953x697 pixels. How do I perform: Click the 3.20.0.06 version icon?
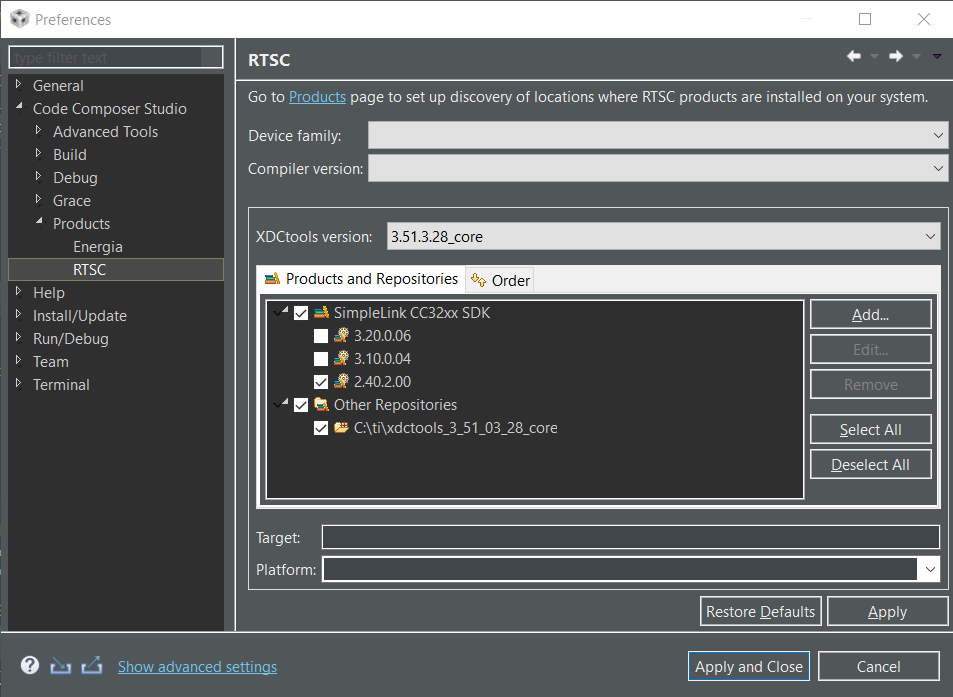[x=341, y=335]
